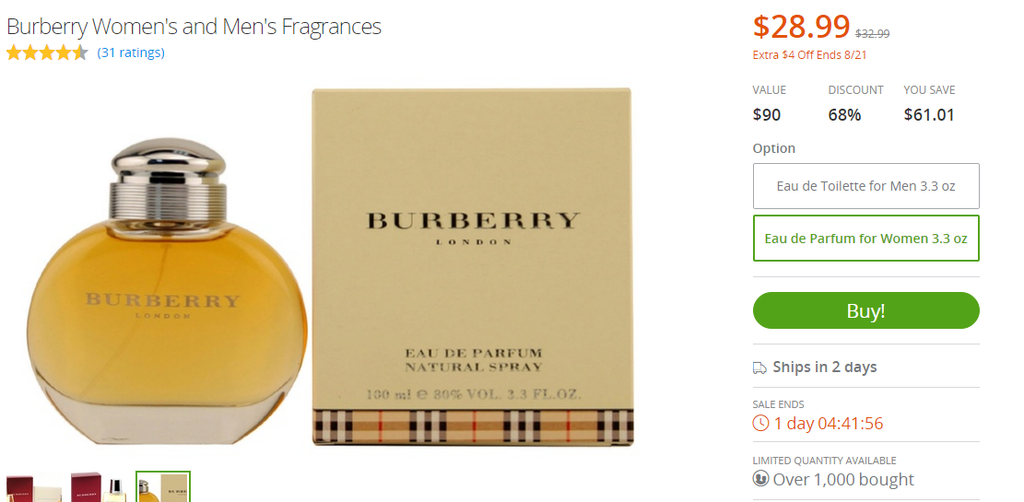The height and width of the screenshot is (502, 1024).
Task: Click the green Buy! button
Action: click(866, 311)
